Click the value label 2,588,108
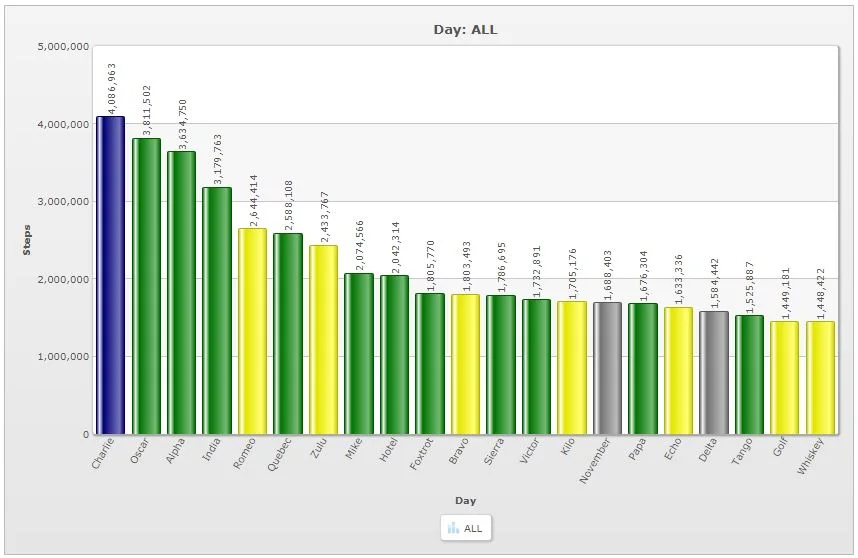858x558 pixels. 288,206
